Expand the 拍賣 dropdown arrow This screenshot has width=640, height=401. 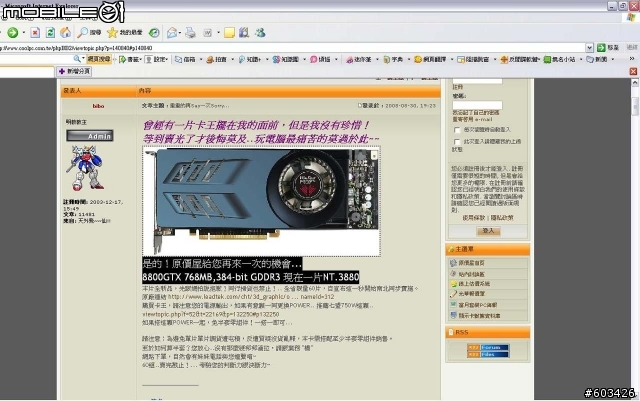click(x=232, y=60)
